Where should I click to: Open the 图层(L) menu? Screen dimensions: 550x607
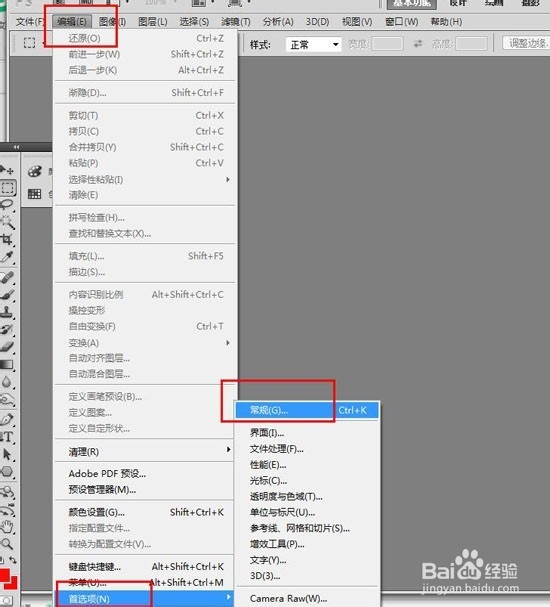pyautogui.click(x=153, y=22)
